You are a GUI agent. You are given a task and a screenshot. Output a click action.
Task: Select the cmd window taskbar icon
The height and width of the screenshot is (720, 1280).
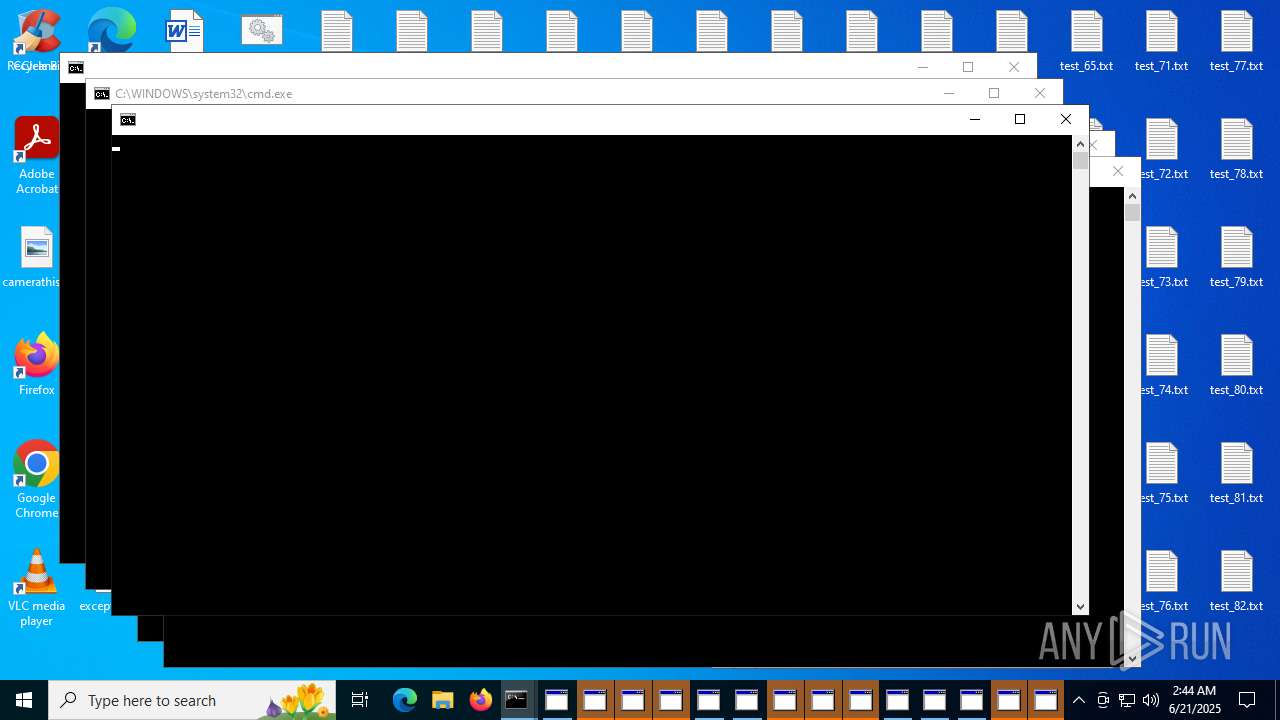[x=517, y=700]
